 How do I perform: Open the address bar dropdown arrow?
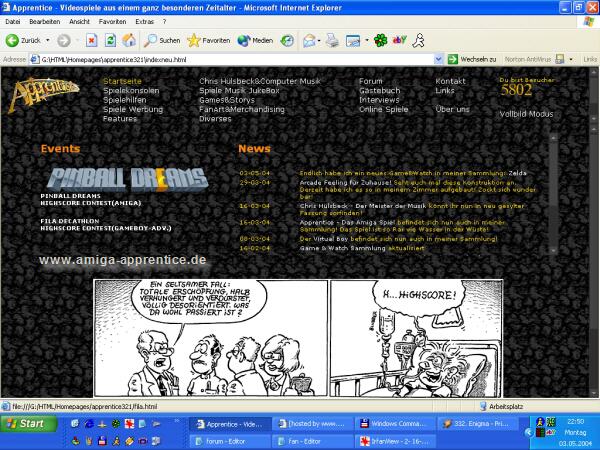pos(439,59)
